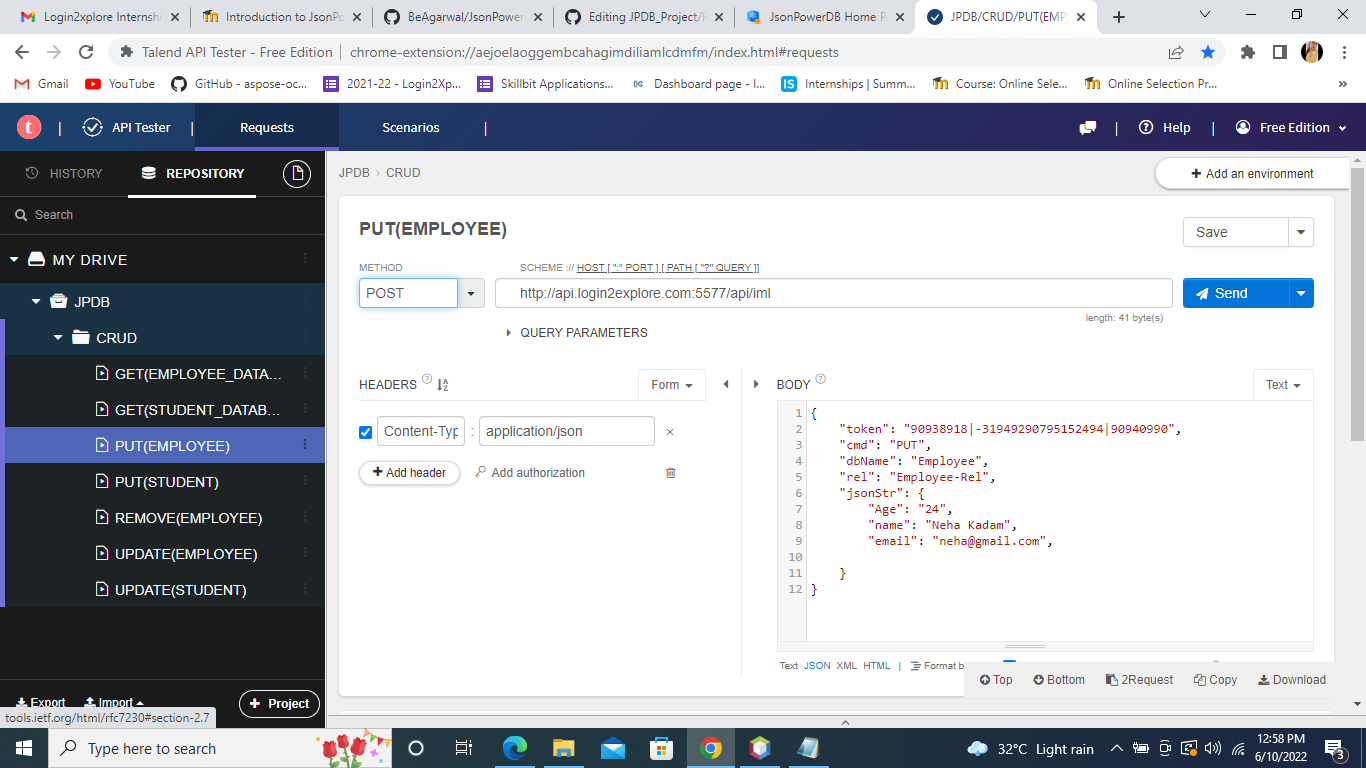Open the Form headers view dropdown
Screen dimensions: 1366x768
671,385
